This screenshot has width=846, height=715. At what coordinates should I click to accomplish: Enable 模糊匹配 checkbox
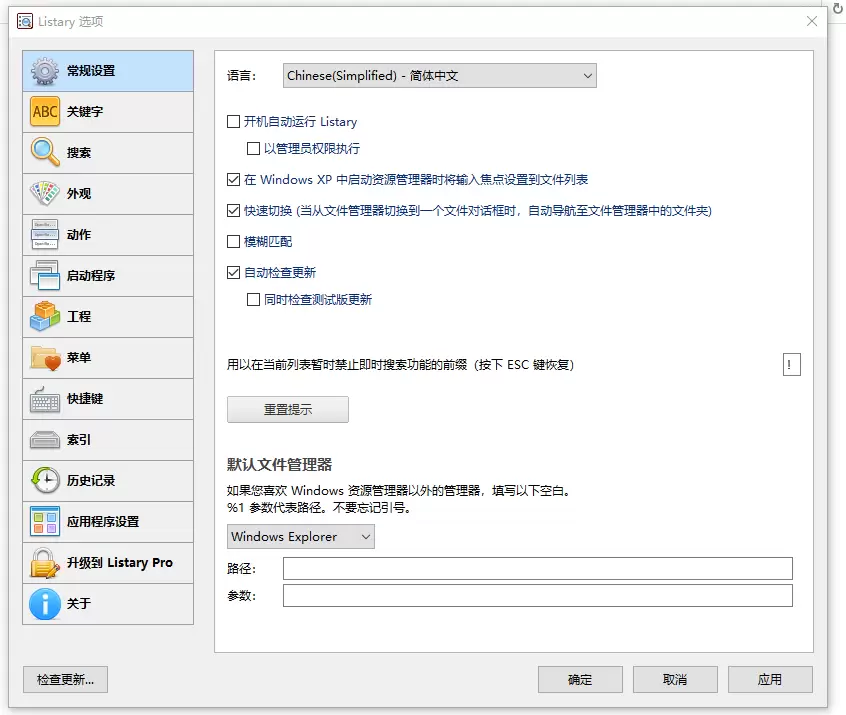[234, 241]
